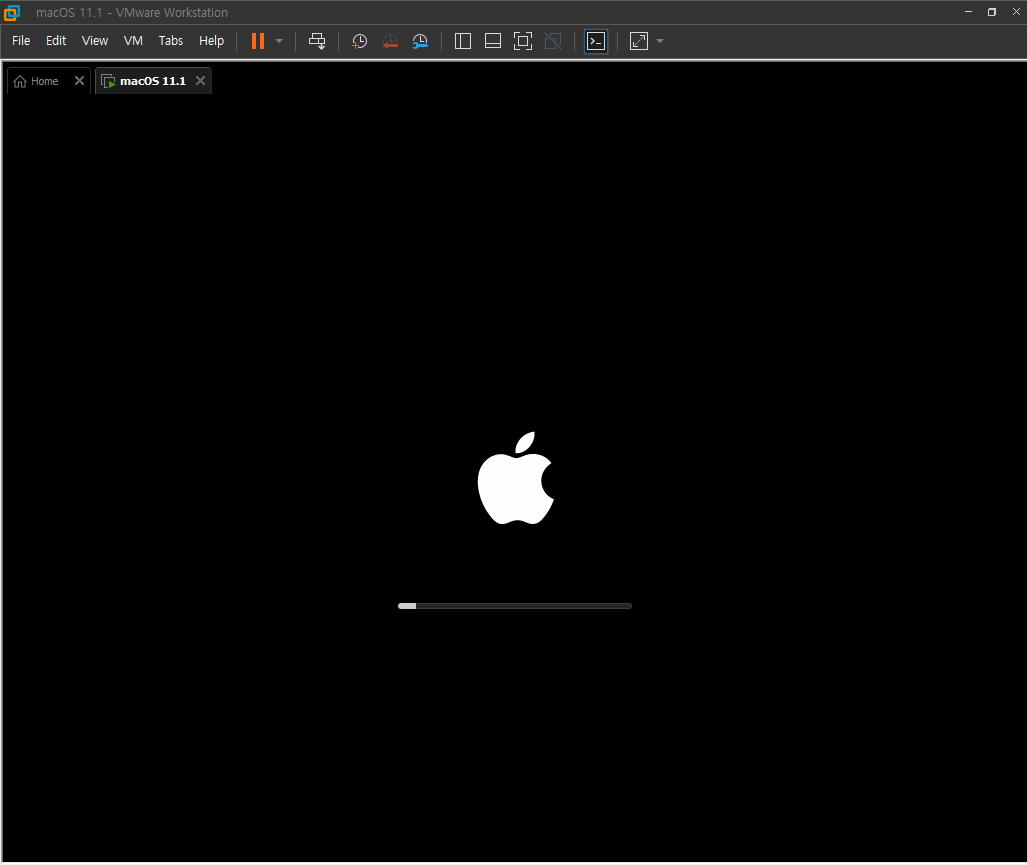The height and width of the screenshot is (865, 1027).
Task: Close the macOS 11.1 tab
Action: (200, 81)
